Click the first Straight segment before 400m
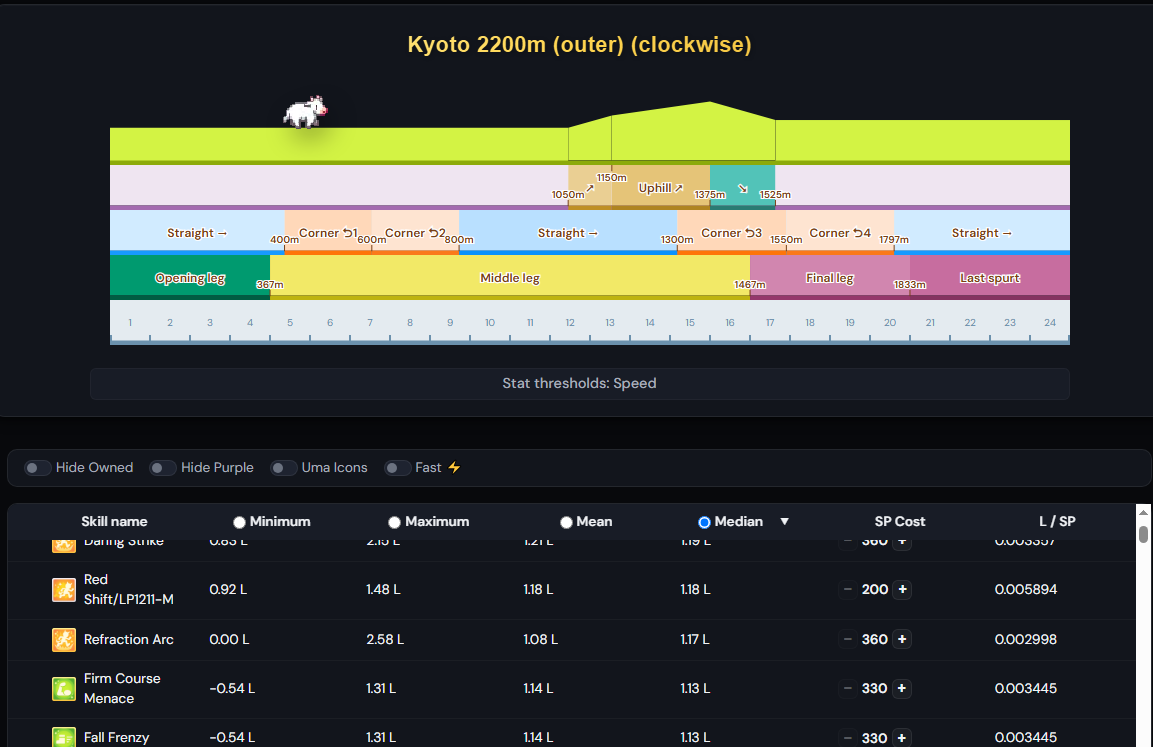 click(x=197, y=232)
